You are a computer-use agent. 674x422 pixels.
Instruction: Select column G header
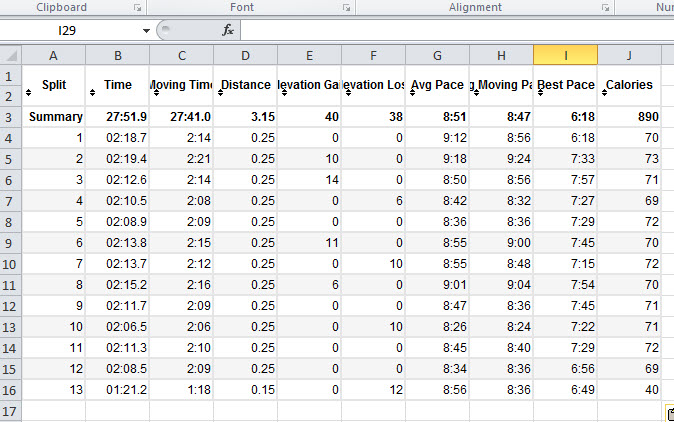(437, 55)
